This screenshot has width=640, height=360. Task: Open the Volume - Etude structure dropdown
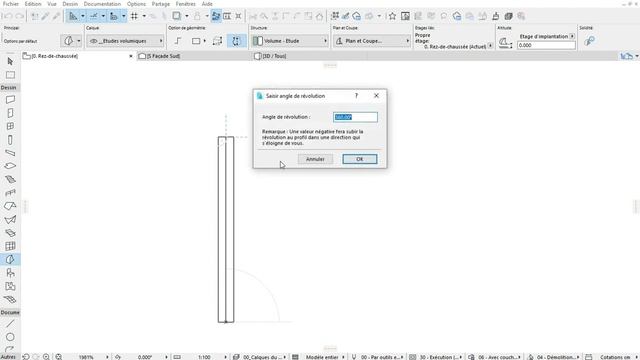(290, 41)
